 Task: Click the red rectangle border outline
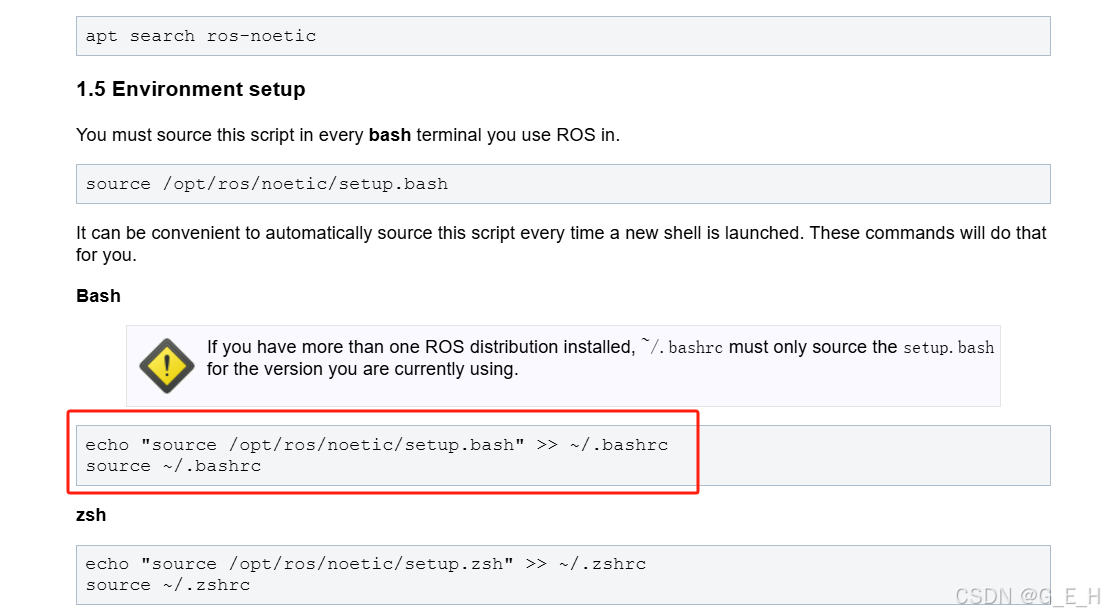click(383, 411)
